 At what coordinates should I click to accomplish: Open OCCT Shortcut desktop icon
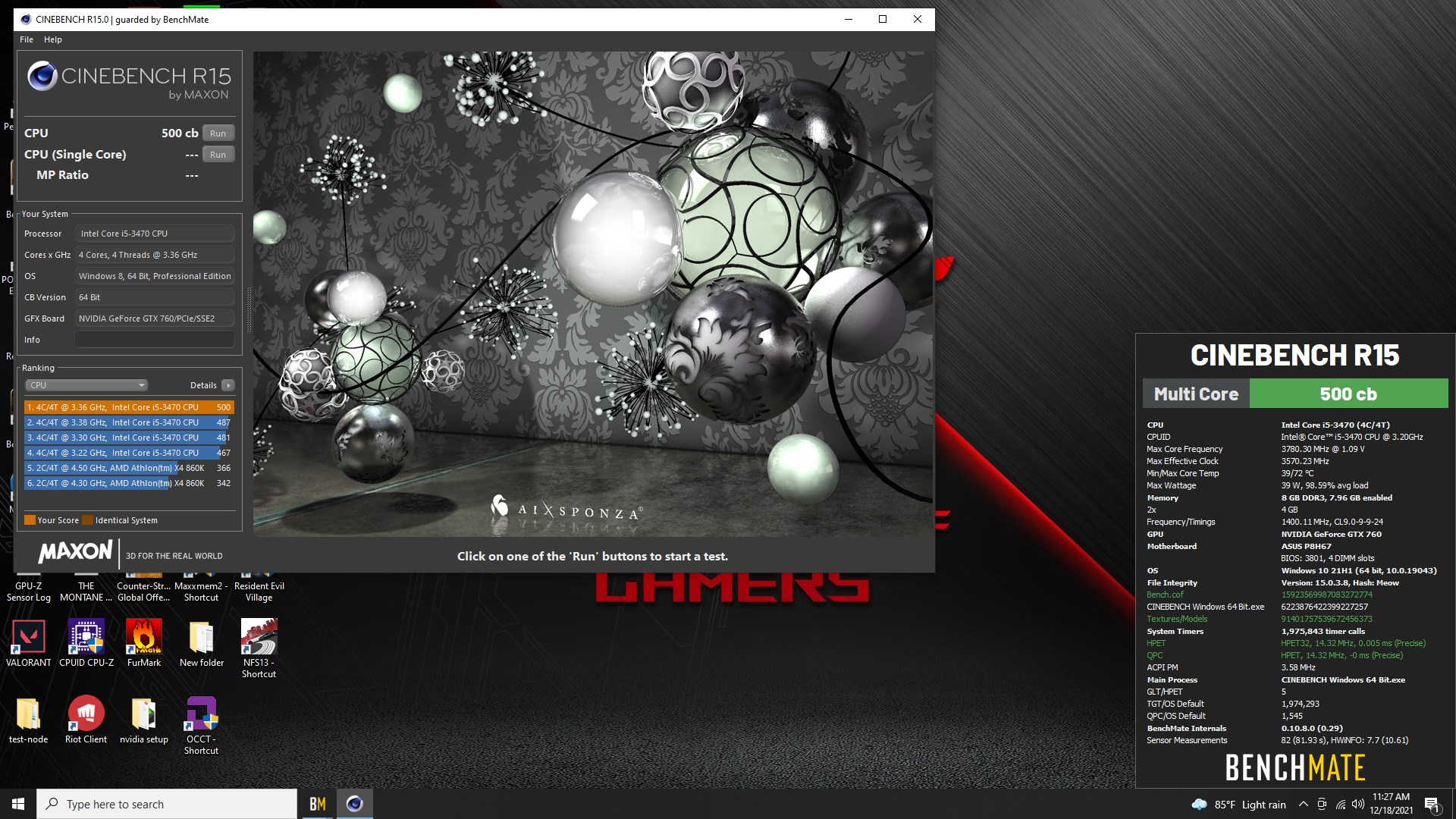(201, 726)
